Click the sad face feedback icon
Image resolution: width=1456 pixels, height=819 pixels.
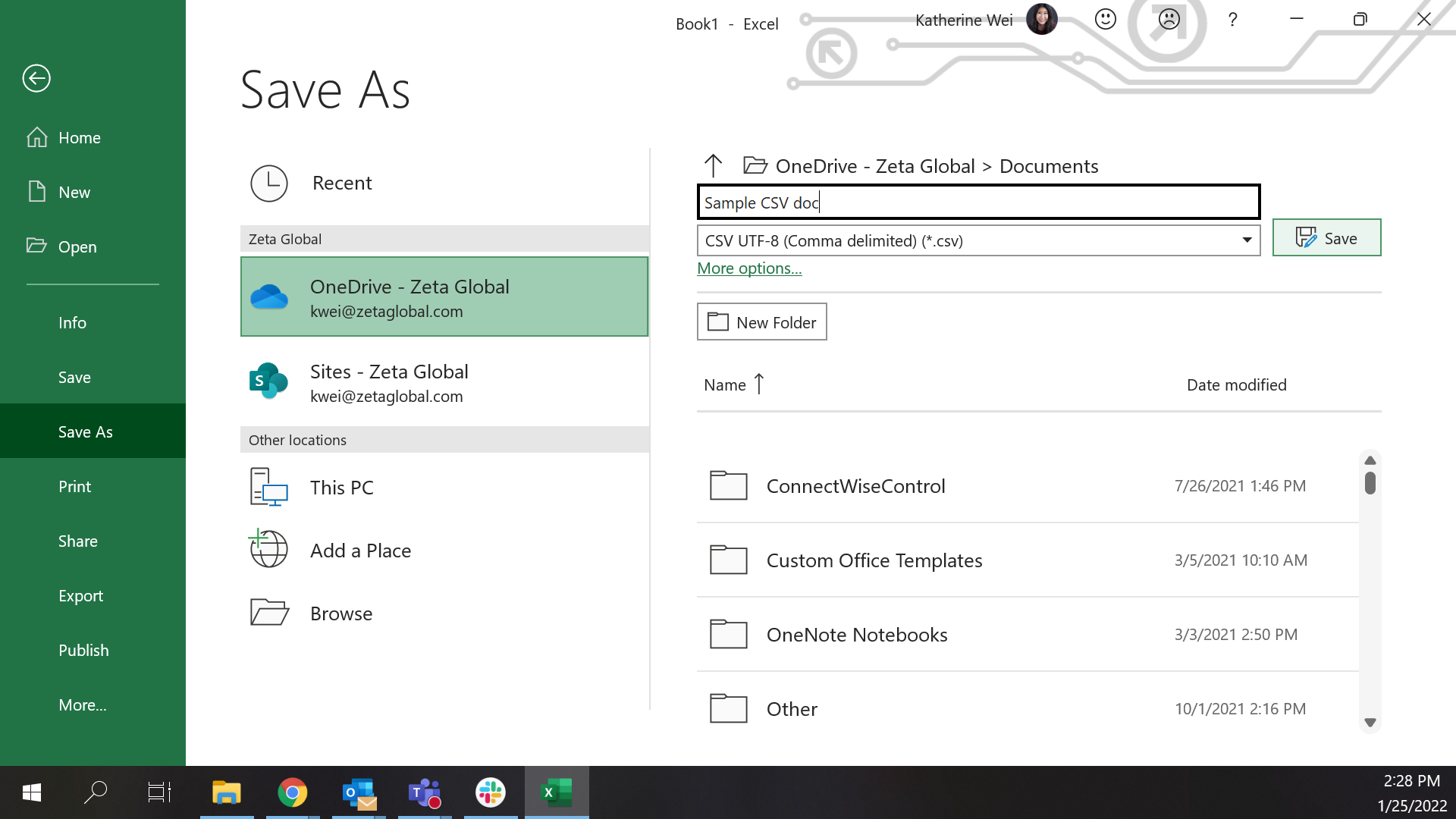(1169, 20)
